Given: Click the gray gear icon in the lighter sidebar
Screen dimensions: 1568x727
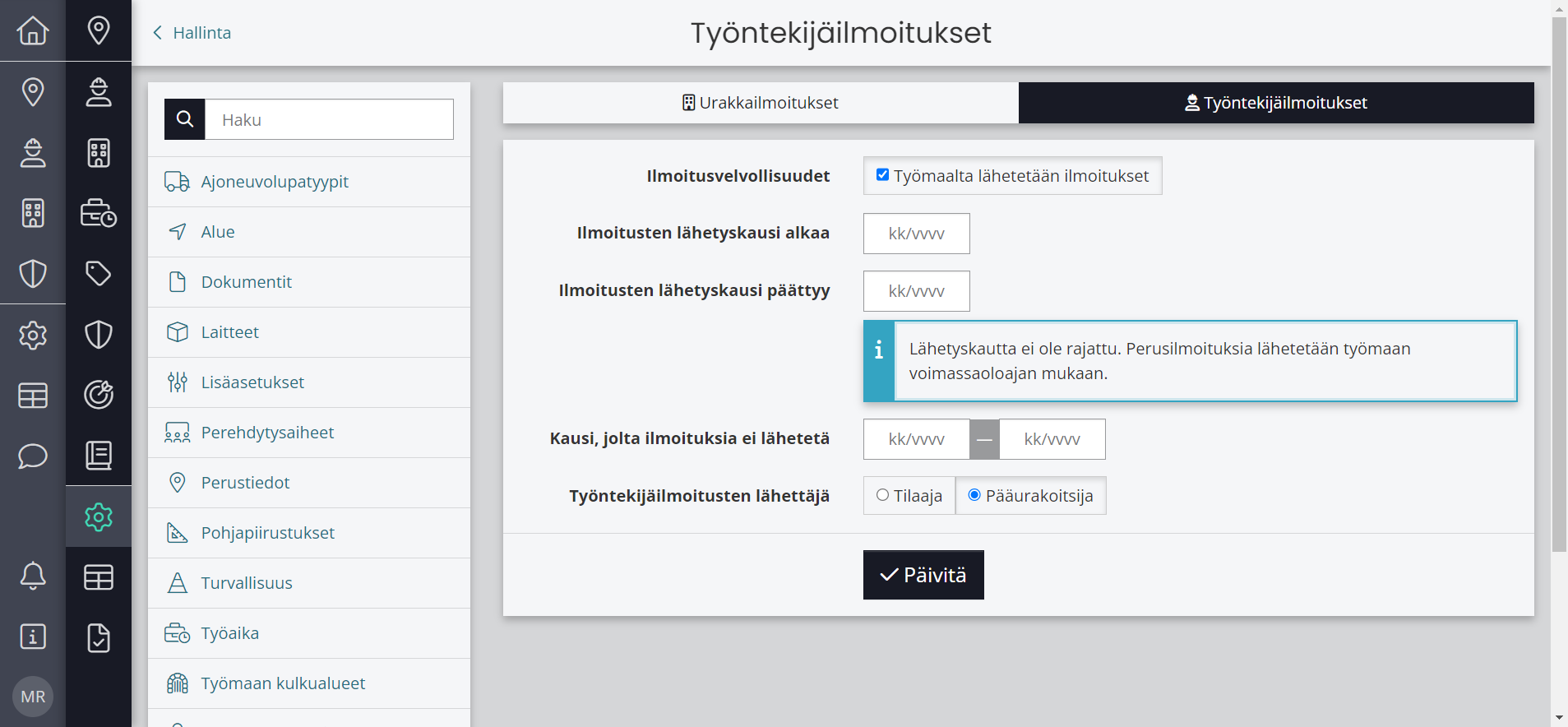Looking at the screenshot, I should [x=33, y=335].
